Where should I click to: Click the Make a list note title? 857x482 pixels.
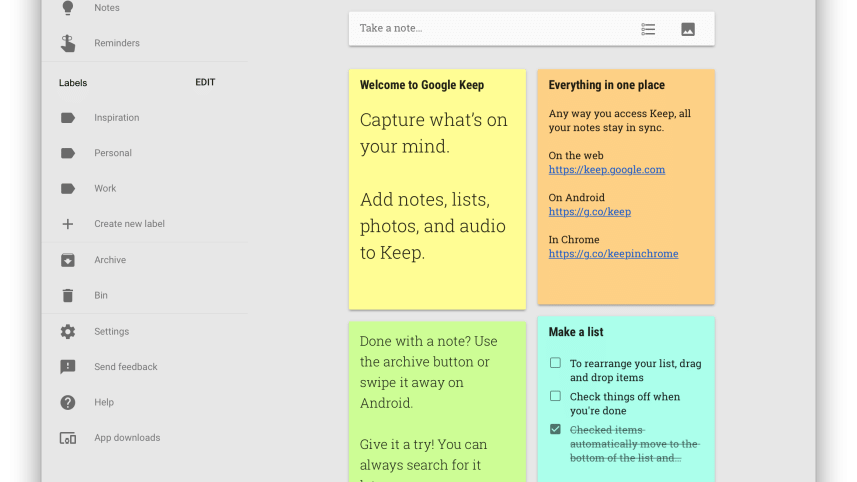point(576,332)
